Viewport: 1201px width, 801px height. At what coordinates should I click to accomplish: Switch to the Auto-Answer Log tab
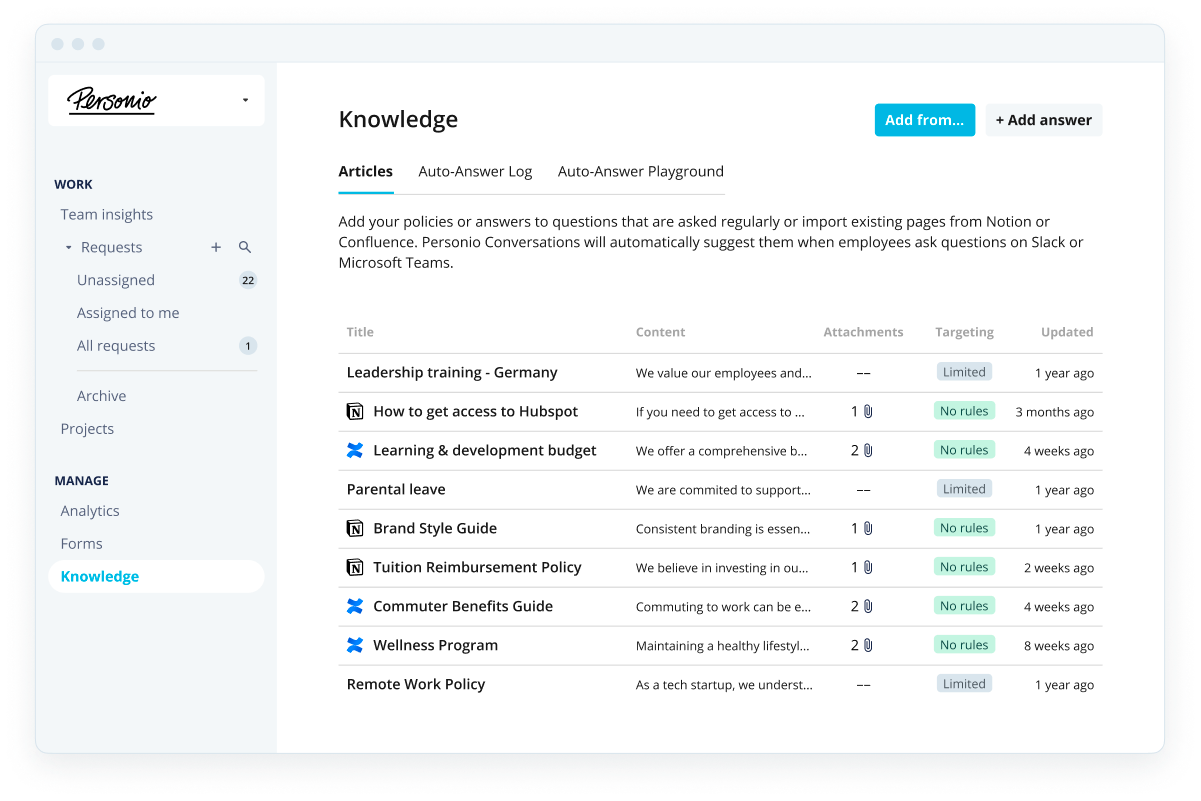tap(475, 171)
